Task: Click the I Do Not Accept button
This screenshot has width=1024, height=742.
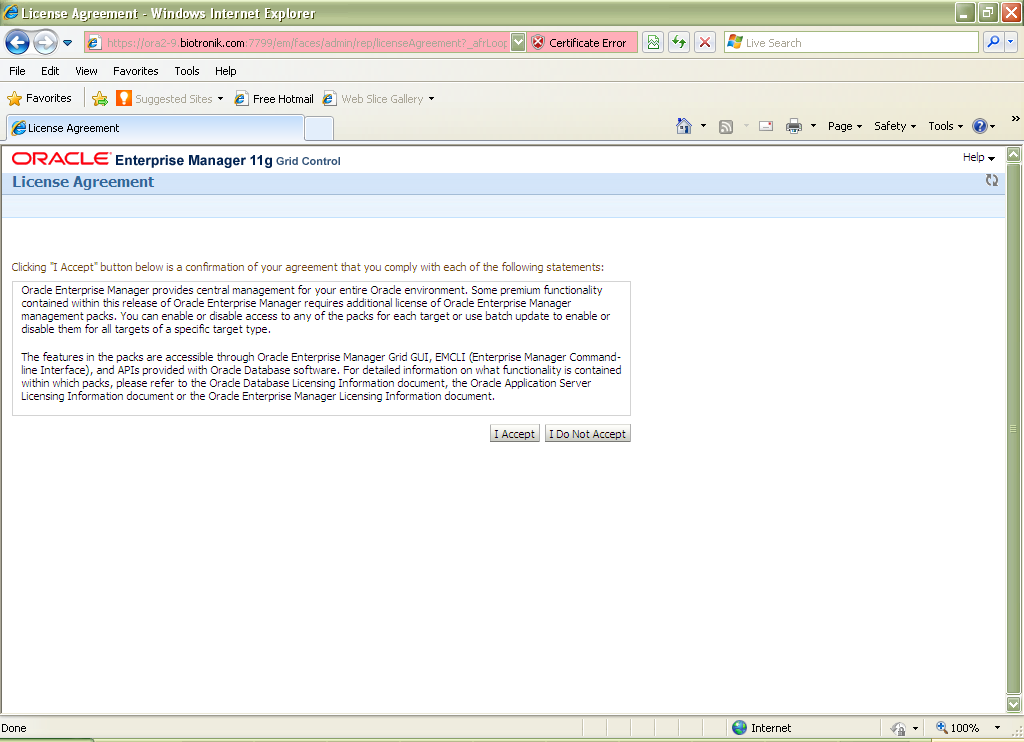Action: 588,434
